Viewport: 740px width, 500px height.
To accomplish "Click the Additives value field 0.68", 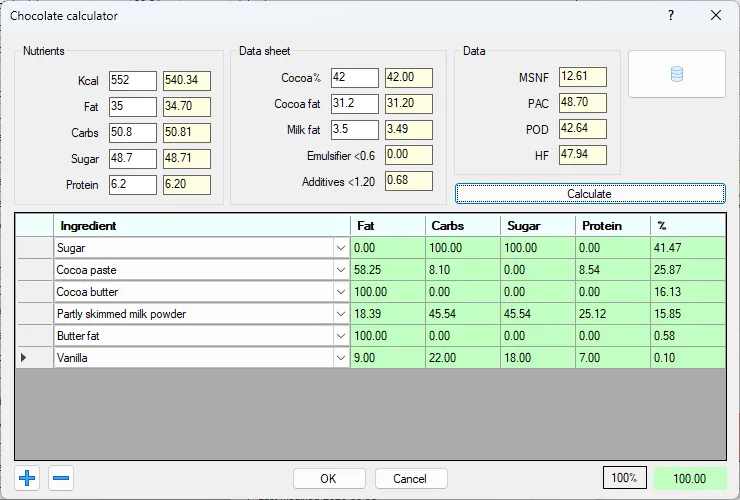I will coord(409,181).
